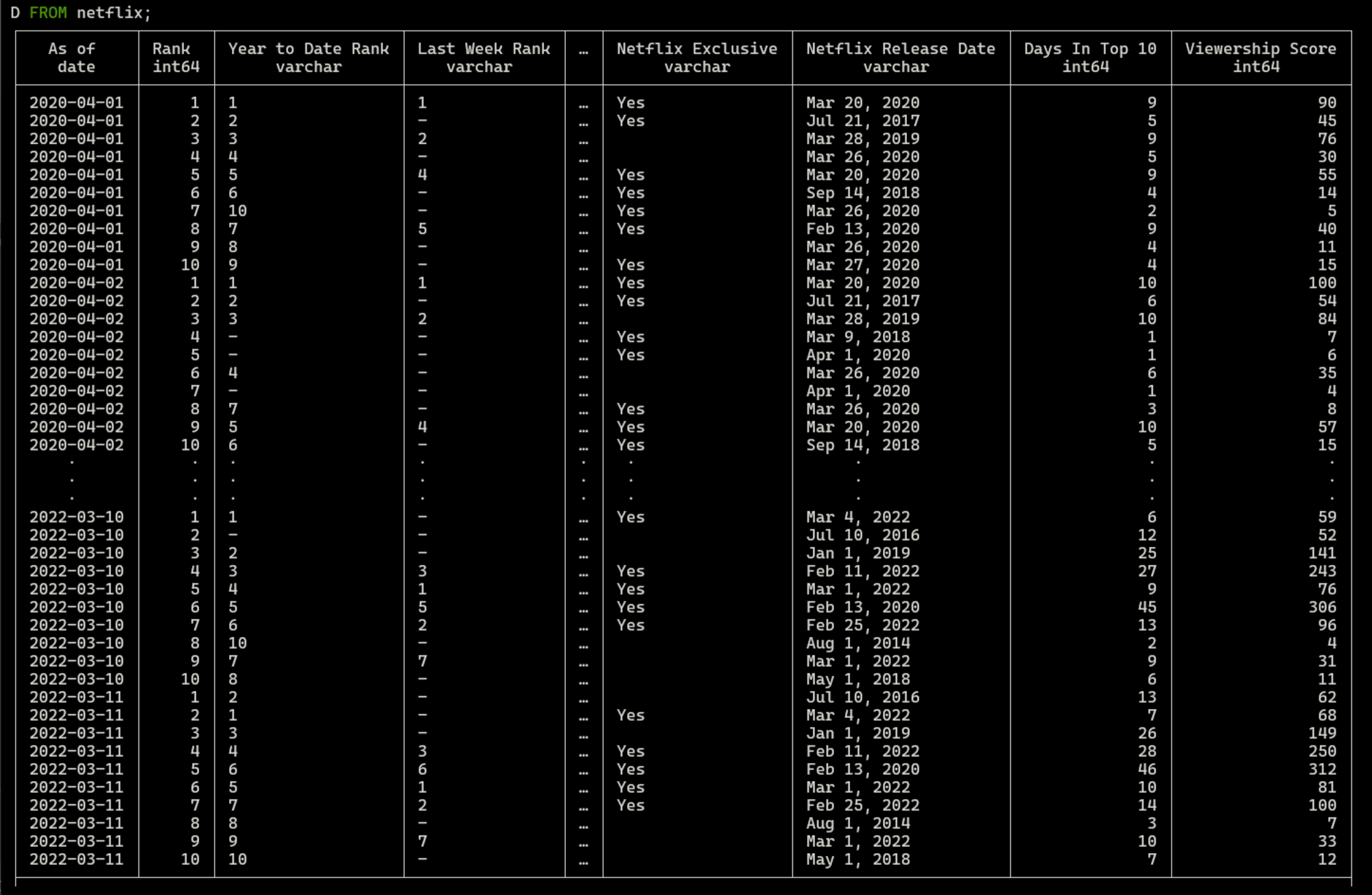The width and height of the screenshot is (1372, 895).
Task: Click the release date 'Mar 9, 2018'
Action: tap(858, 337)
